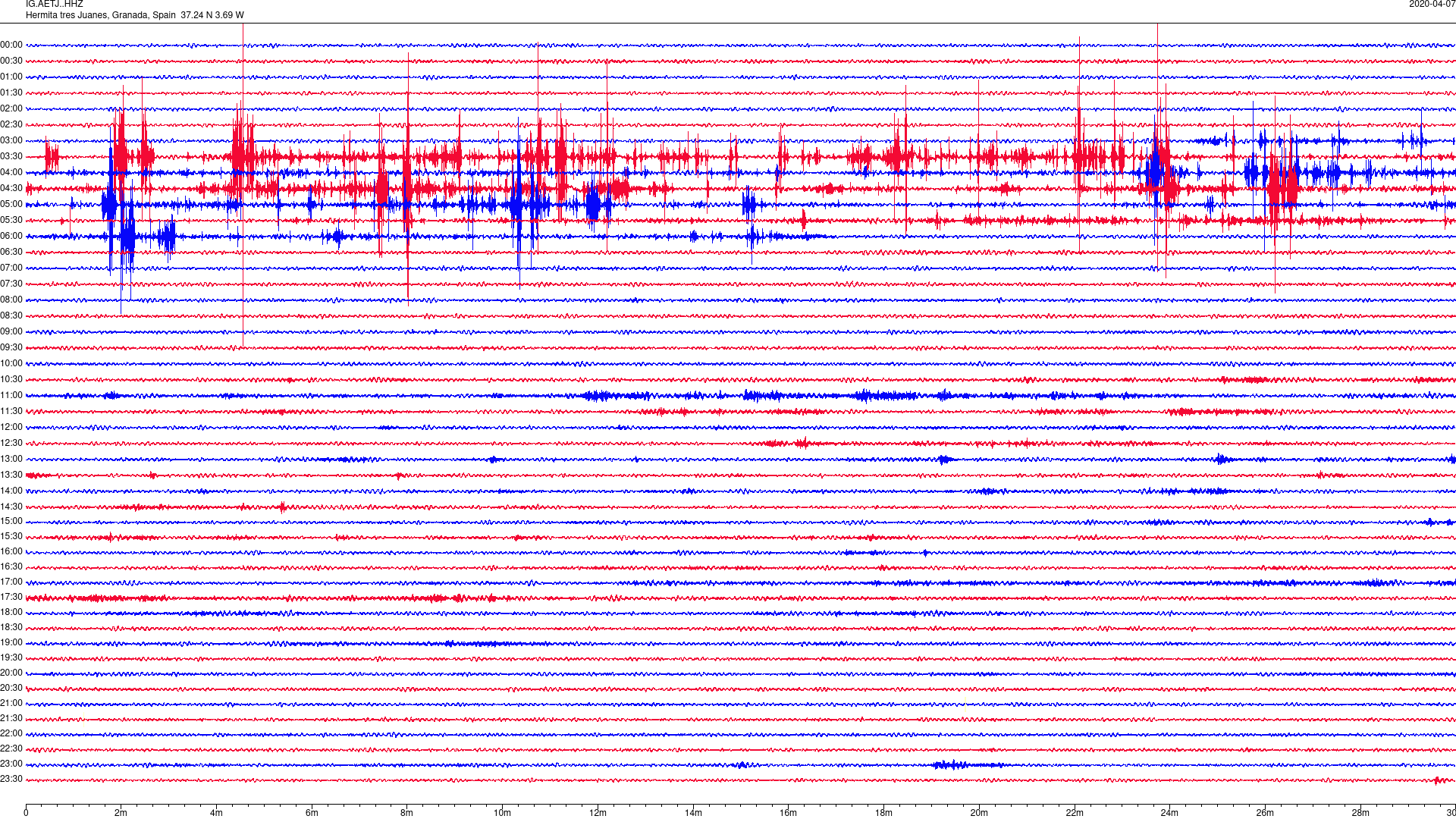
Task: Select the 20:00 time row label
Action: [11, 673]
